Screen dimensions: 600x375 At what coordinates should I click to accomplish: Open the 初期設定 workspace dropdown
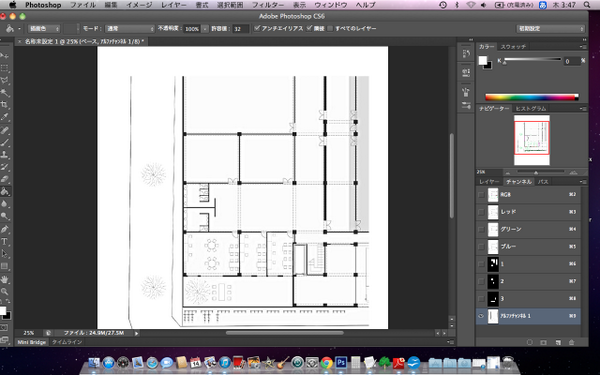(x=551, y=29)
